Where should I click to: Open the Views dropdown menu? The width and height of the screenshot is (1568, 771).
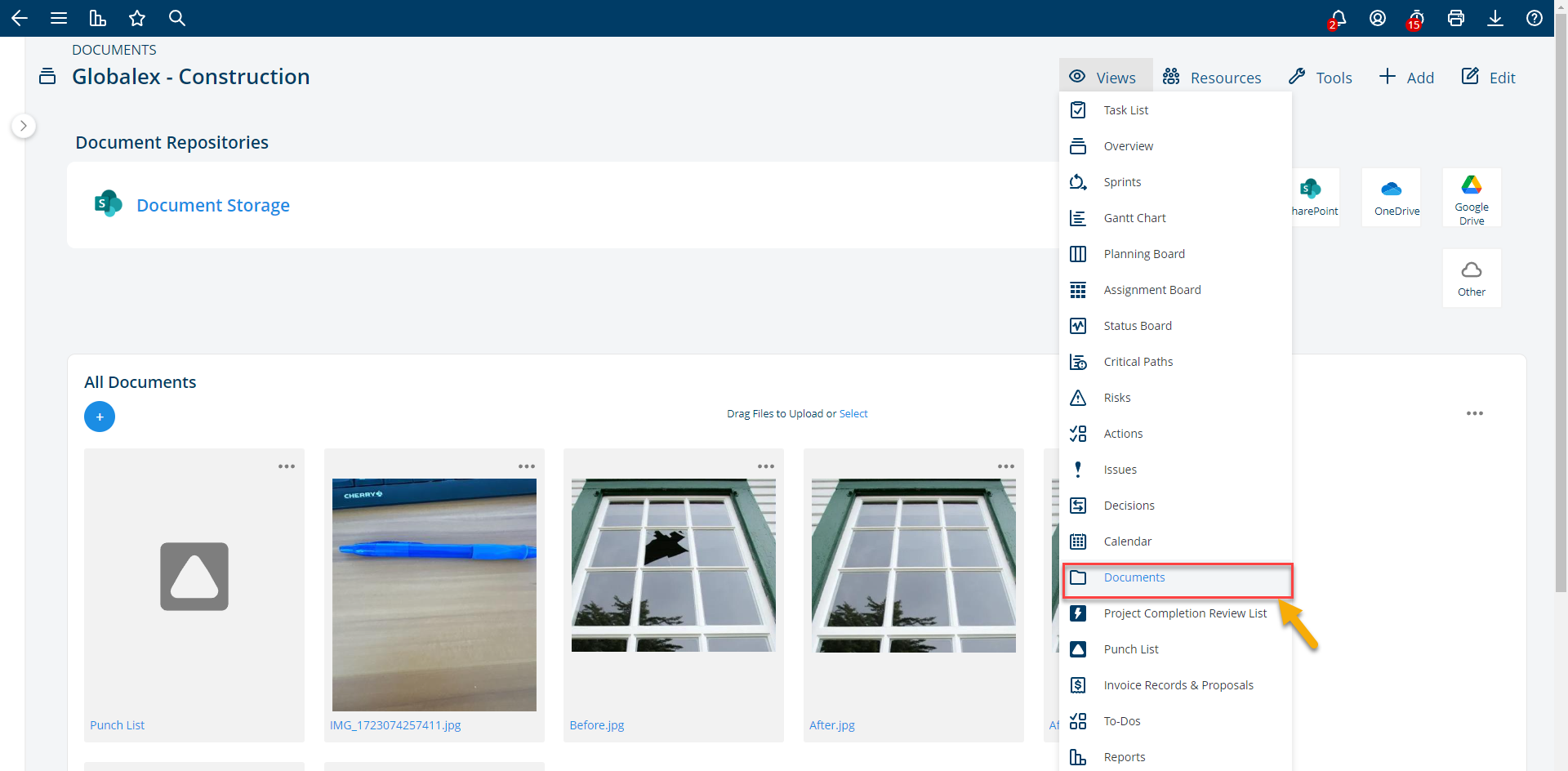click(x=1106, y=77)
